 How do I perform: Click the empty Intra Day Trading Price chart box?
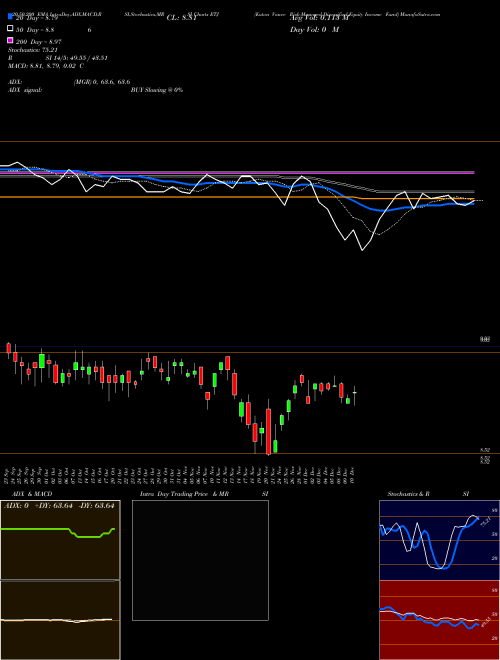200,560
